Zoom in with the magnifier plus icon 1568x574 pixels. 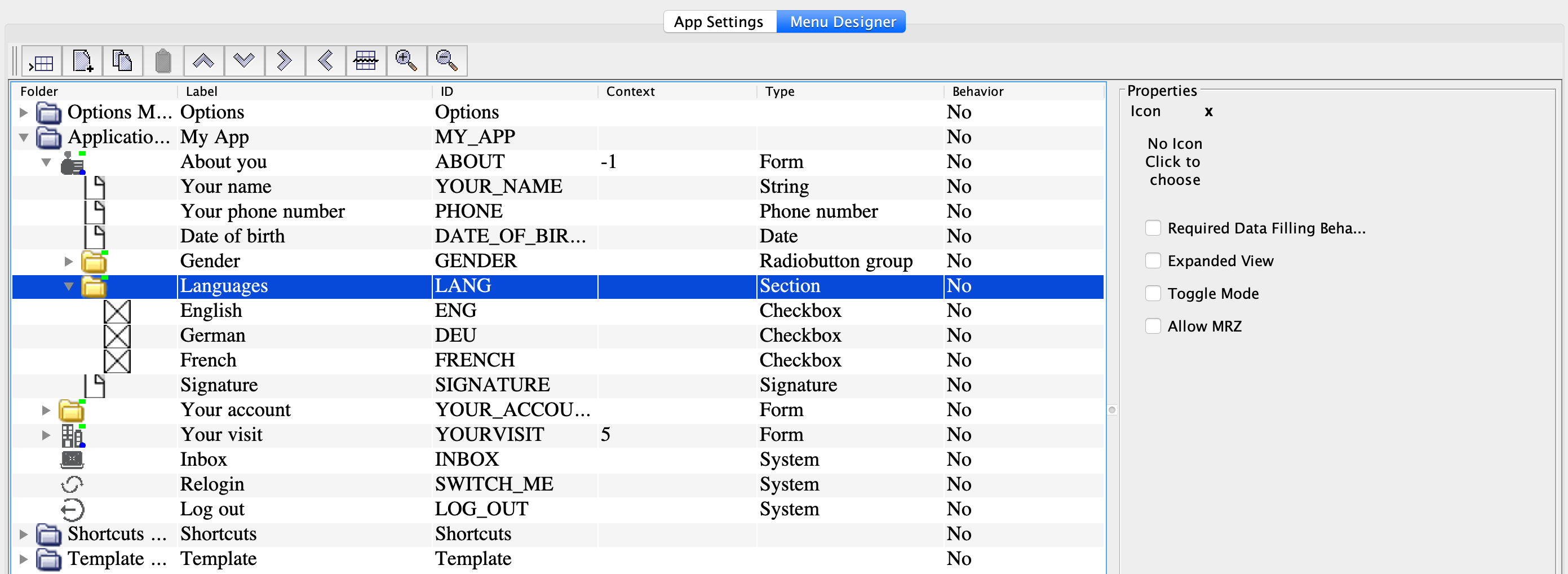tap(406, 61)
